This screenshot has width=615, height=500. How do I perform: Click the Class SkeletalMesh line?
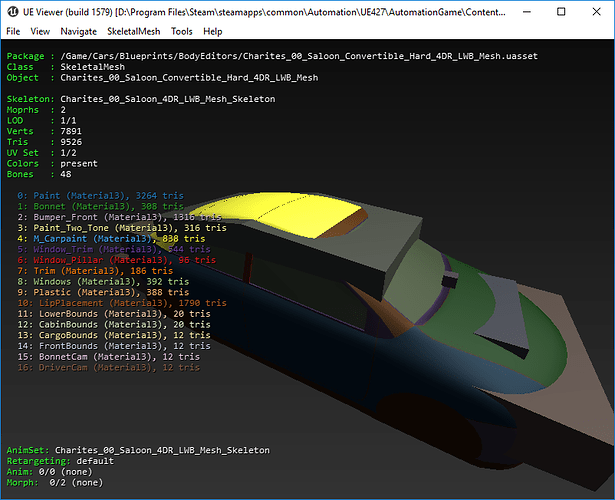click(x=66, y=67)
